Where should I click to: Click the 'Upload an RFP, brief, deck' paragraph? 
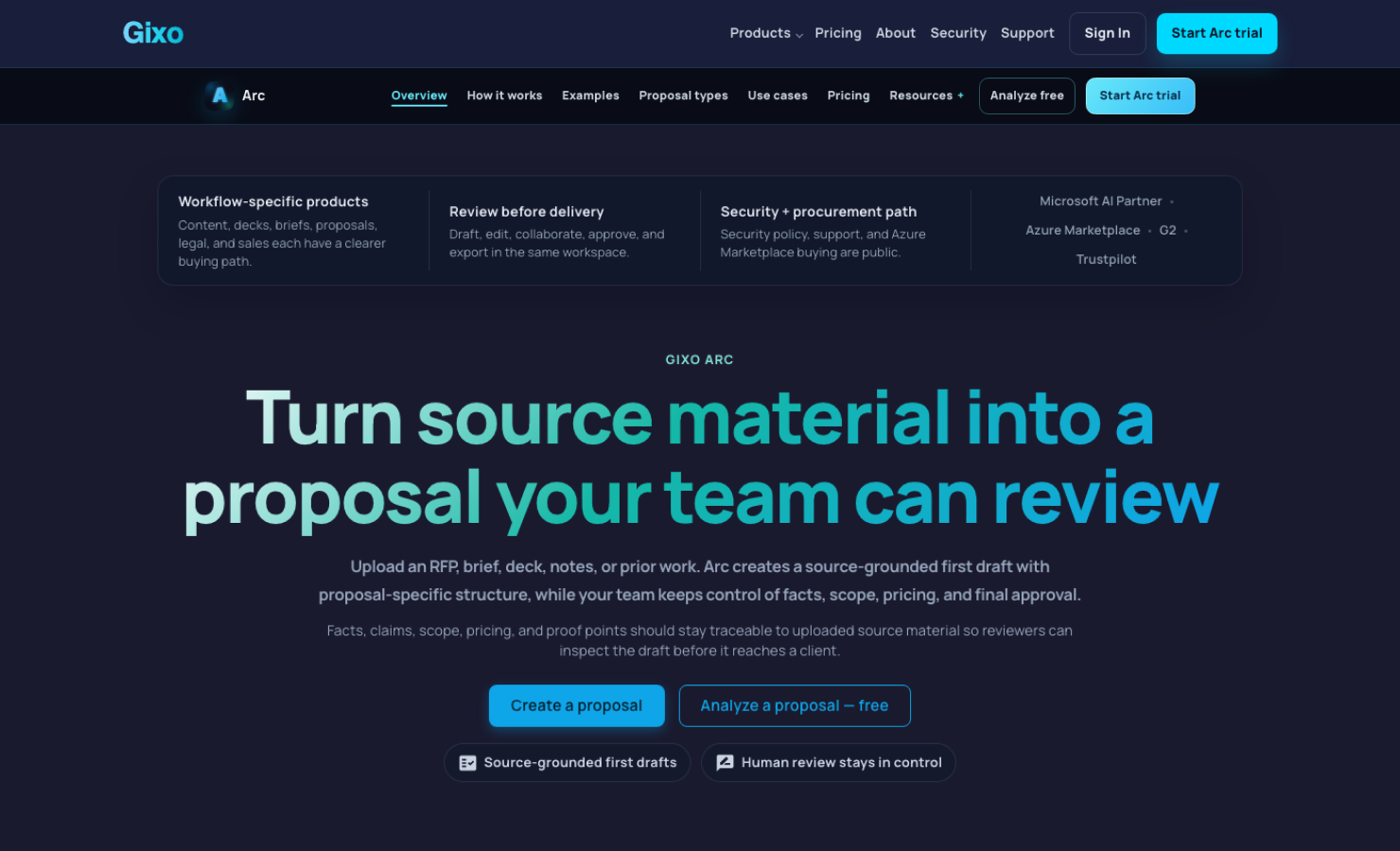point(700,581)
